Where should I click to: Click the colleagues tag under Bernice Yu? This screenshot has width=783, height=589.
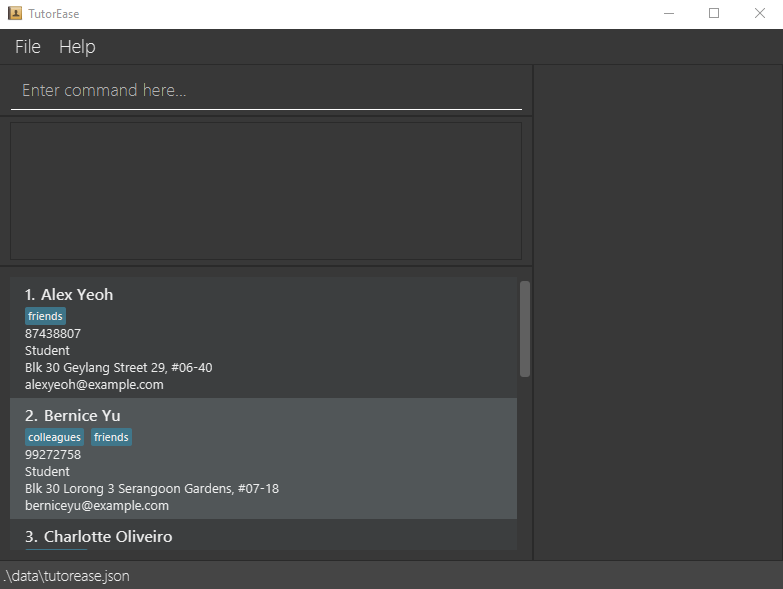coord(54,437)
